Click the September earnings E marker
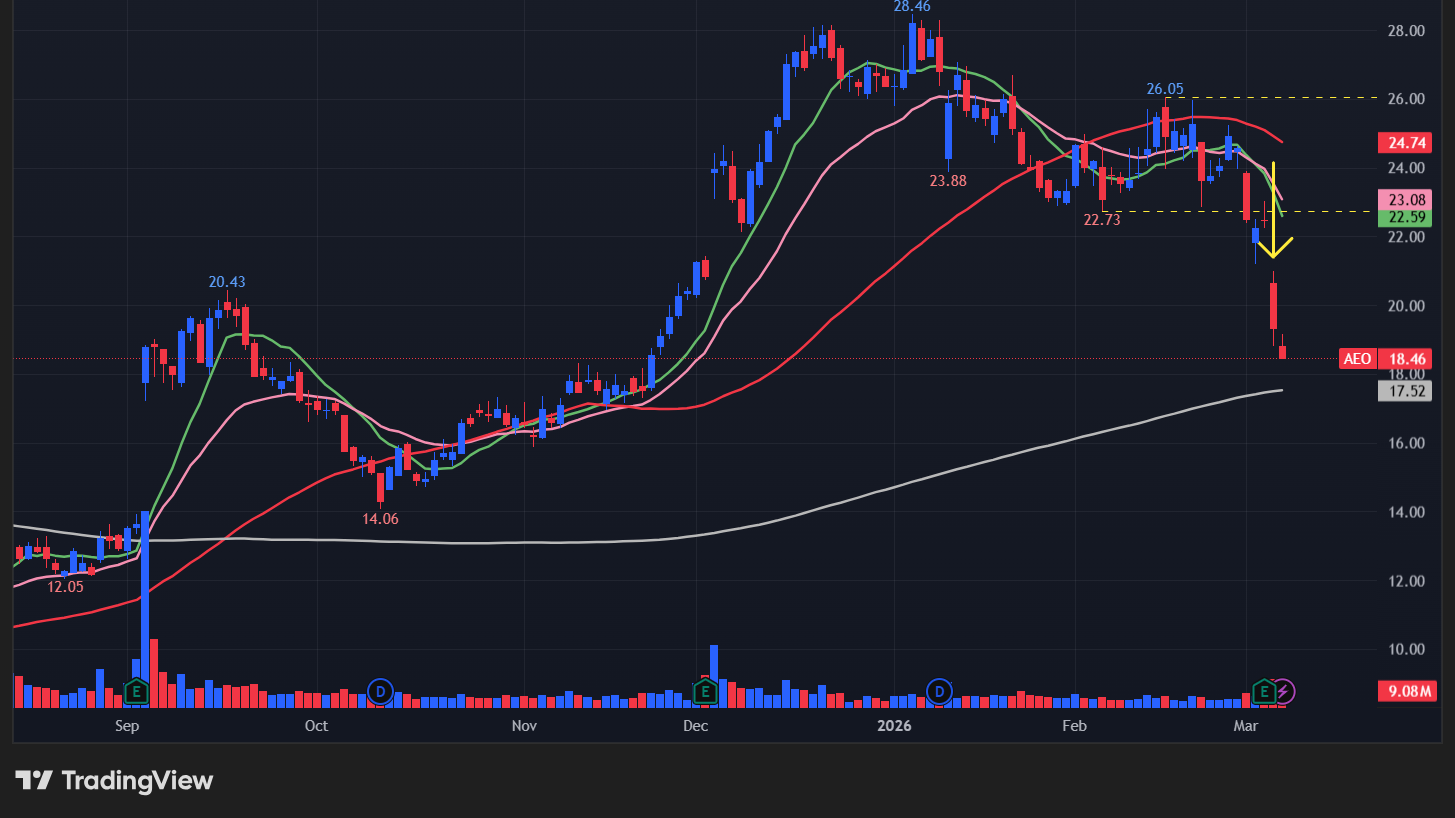The image size is (1455, 818). 137,691
